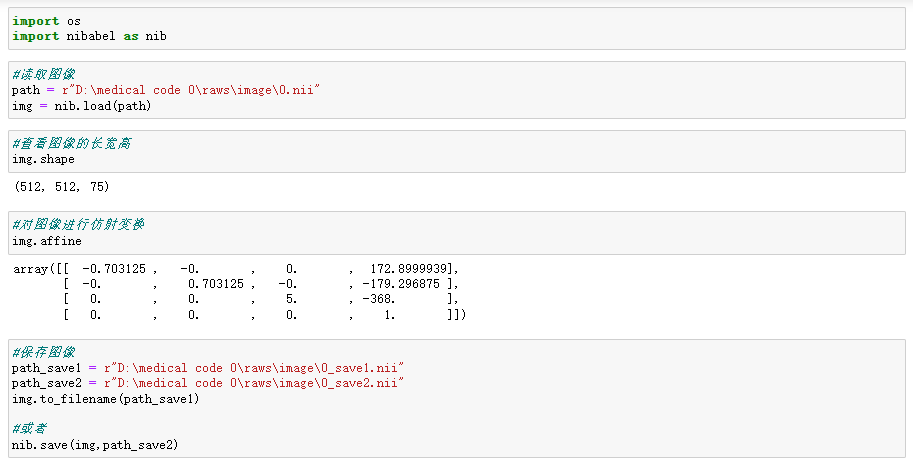
Task: Click the 'import os' code line
Action: coord(46,20)
